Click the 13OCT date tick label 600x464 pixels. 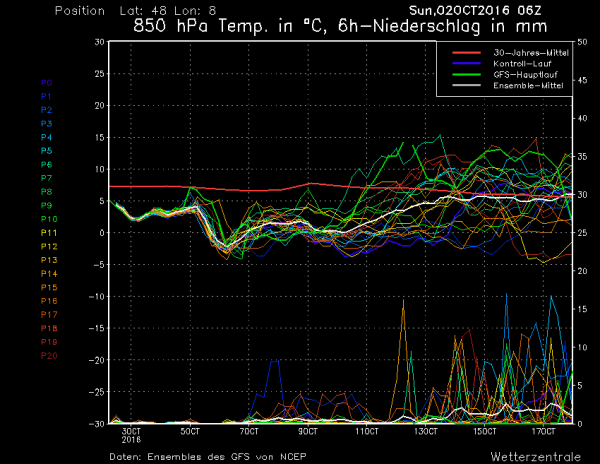click(x=426, y=431)
